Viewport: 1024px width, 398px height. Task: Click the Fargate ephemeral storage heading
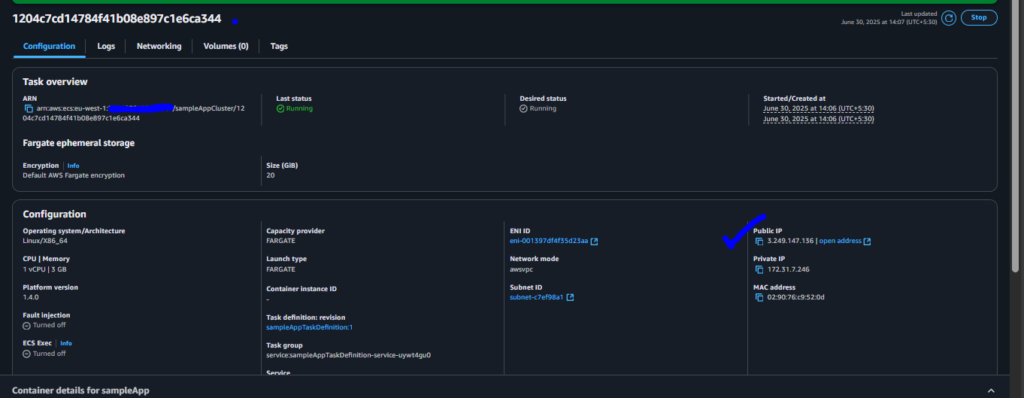[x=78, y=142]
